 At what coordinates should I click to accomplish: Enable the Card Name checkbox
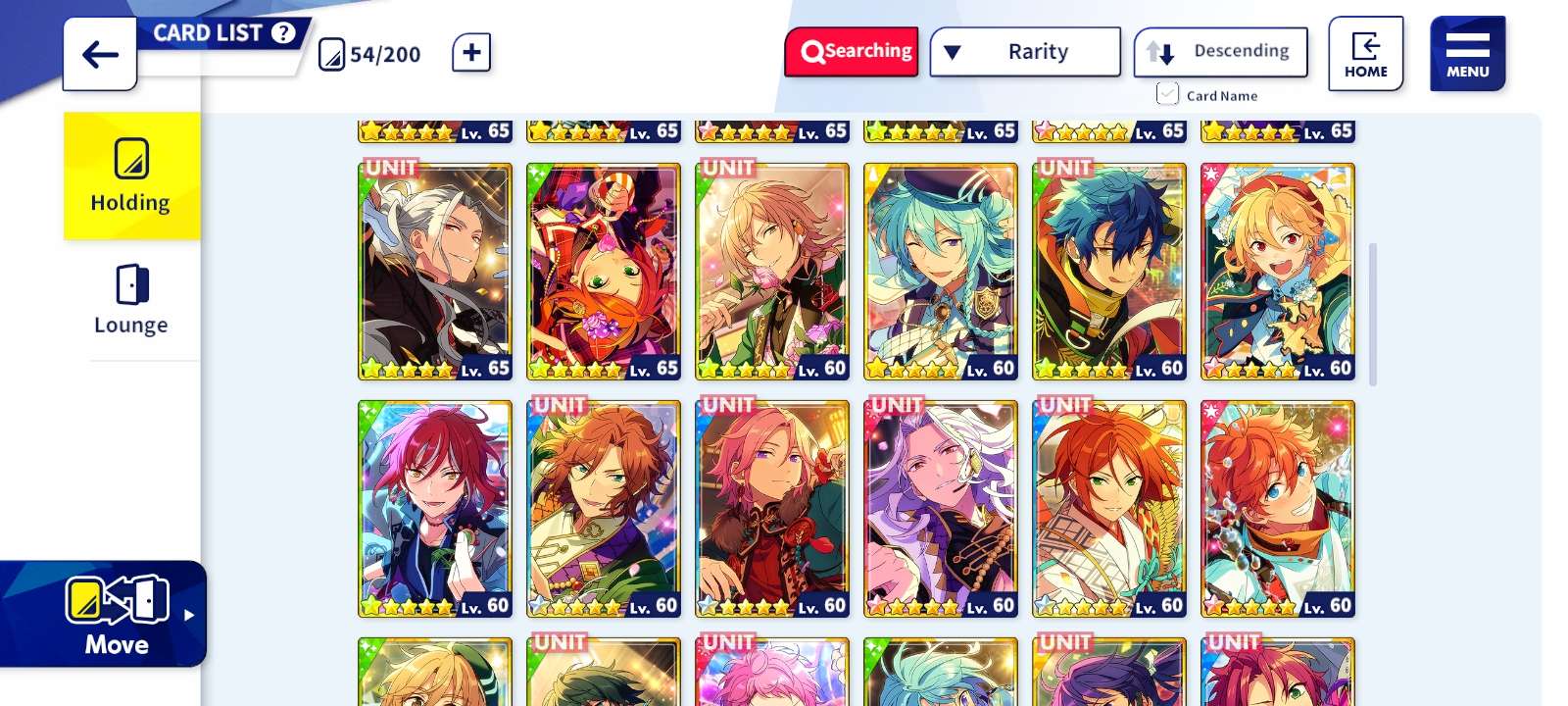[x=1167, y=94]
